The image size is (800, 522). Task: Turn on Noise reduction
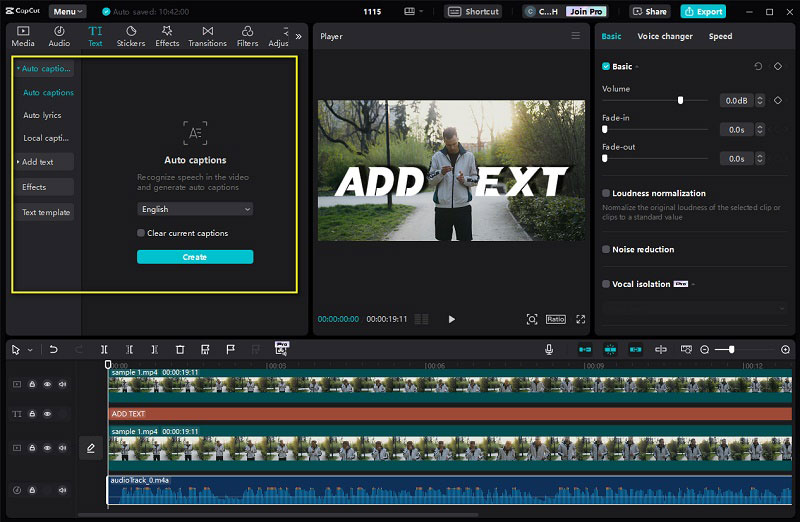tap(606, 250)
